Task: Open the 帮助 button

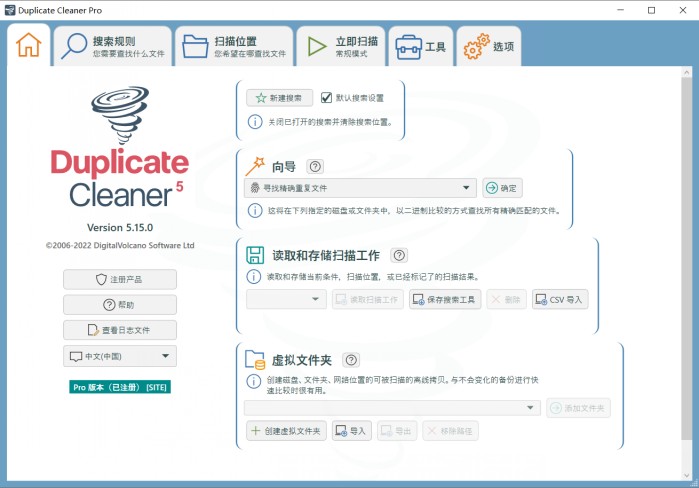Action: [x=120, y=305]
